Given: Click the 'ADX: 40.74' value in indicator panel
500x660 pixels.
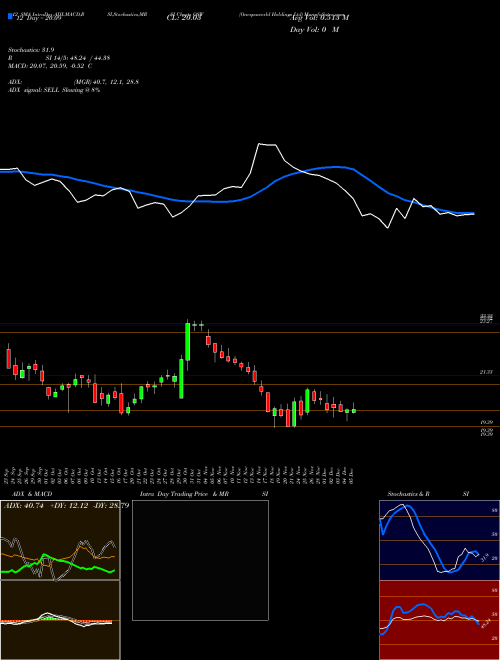Looking at the screenshot, I should click(24, 506).
